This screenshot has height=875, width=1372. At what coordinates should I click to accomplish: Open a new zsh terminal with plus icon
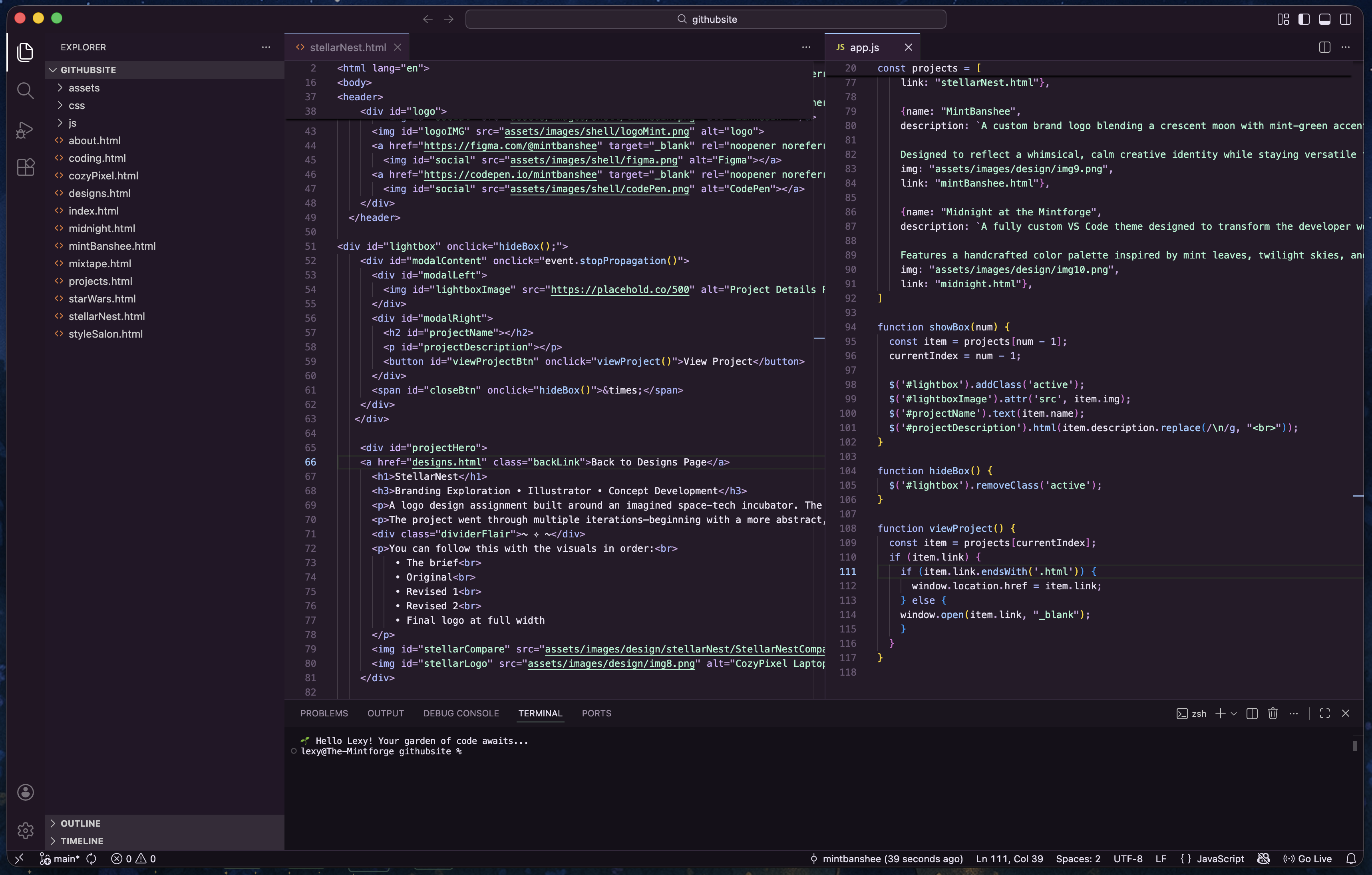click(x=1221, y=713)
